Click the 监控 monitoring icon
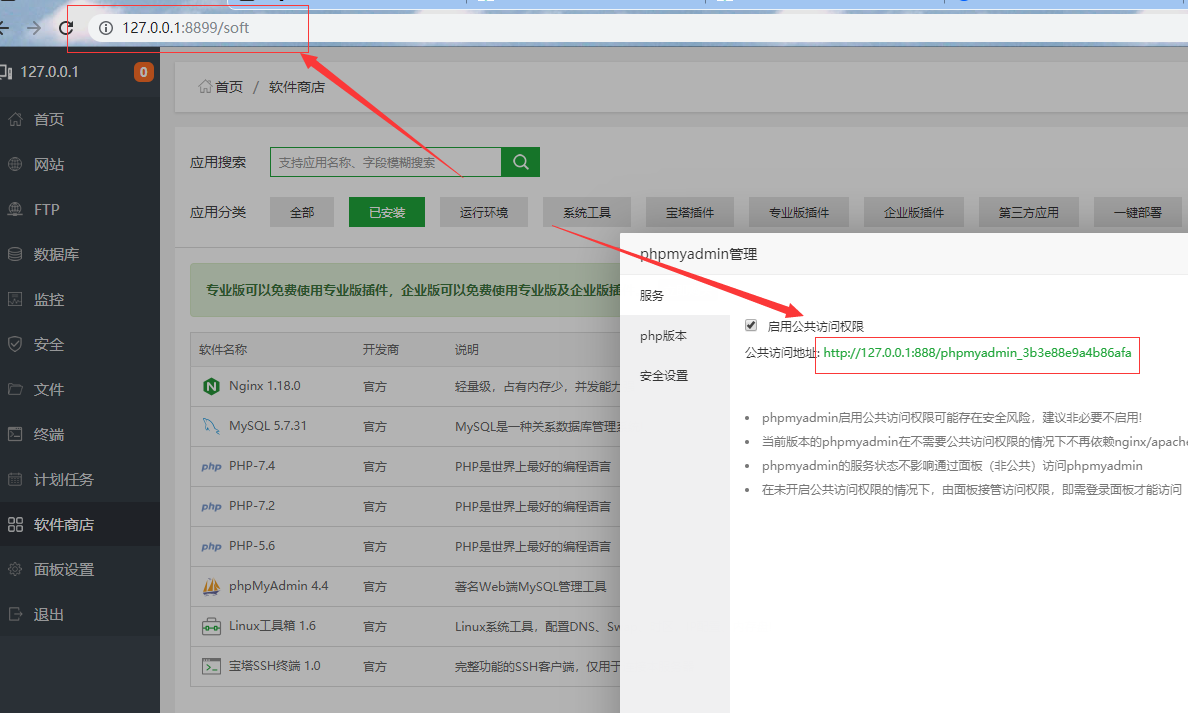Screen dimensions: 1188x713 pyautogui.click(x=15, y=299)
